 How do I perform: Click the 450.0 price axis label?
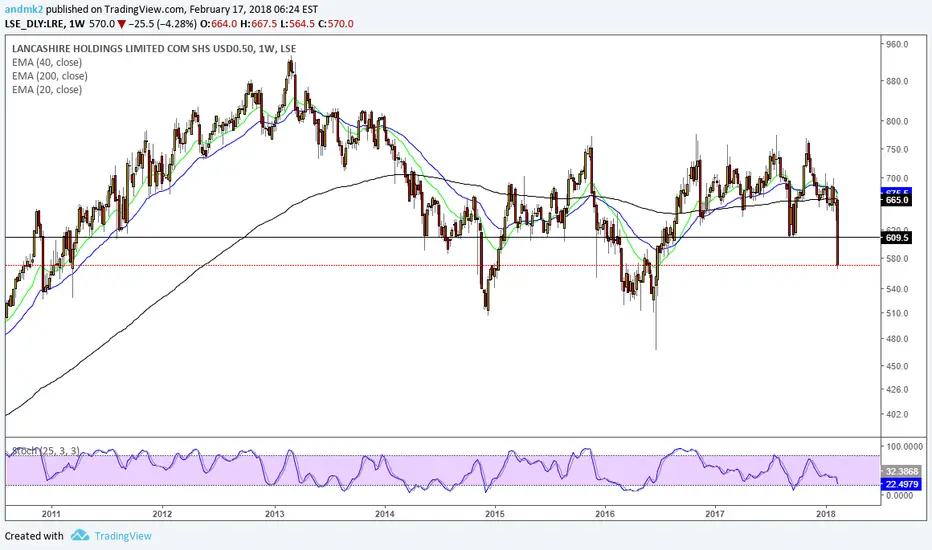coord(897,366)
